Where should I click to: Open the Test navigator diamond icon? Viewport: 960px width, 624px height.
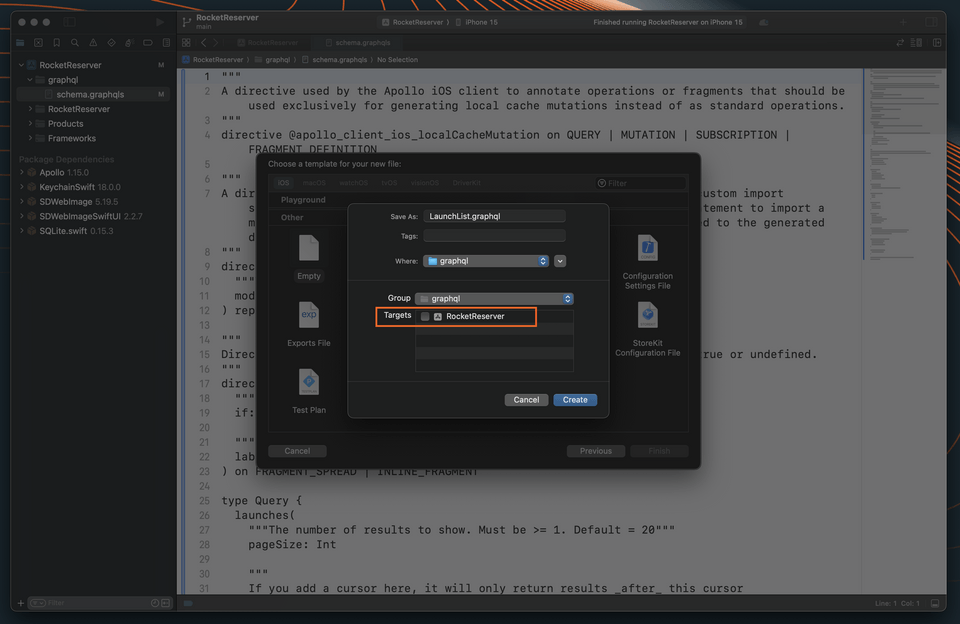click(111, 43)
